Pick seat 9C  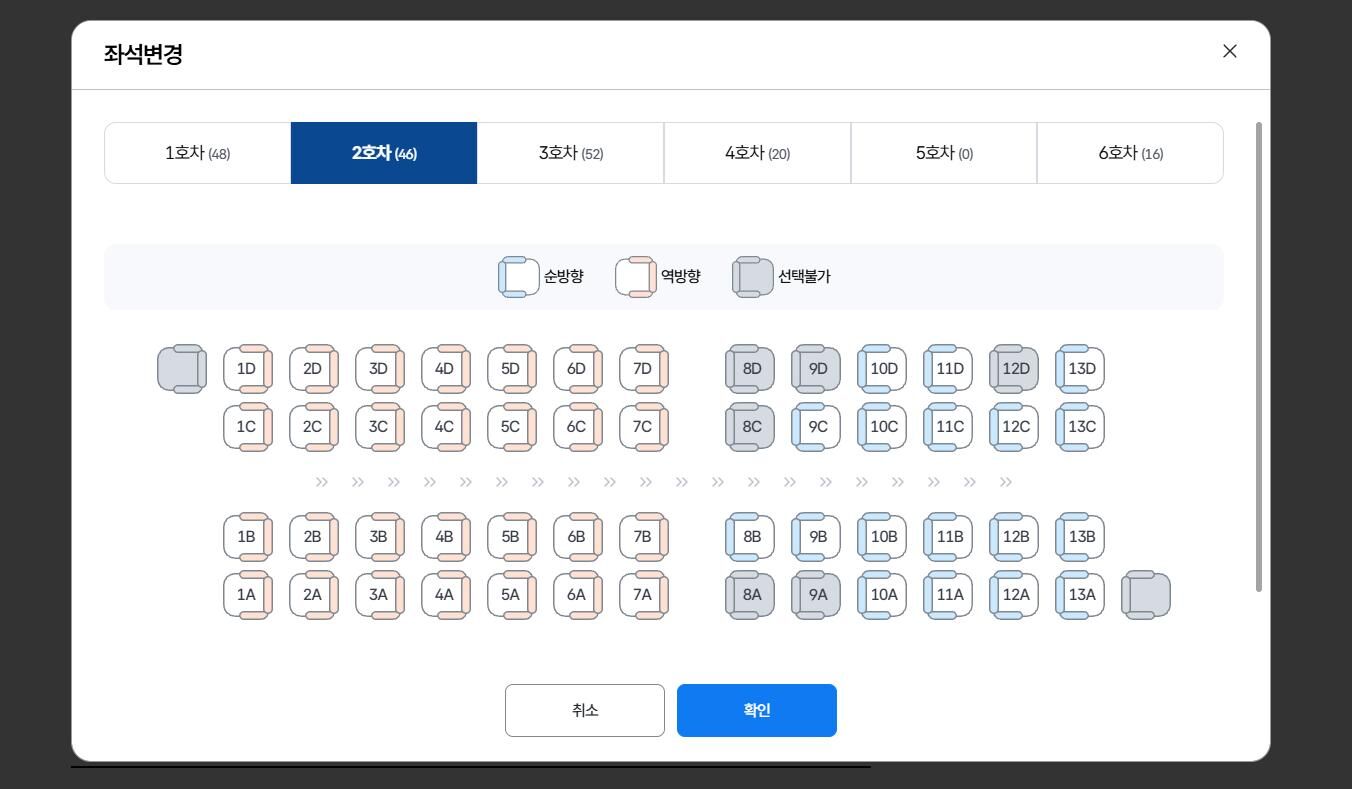point(816,427)
